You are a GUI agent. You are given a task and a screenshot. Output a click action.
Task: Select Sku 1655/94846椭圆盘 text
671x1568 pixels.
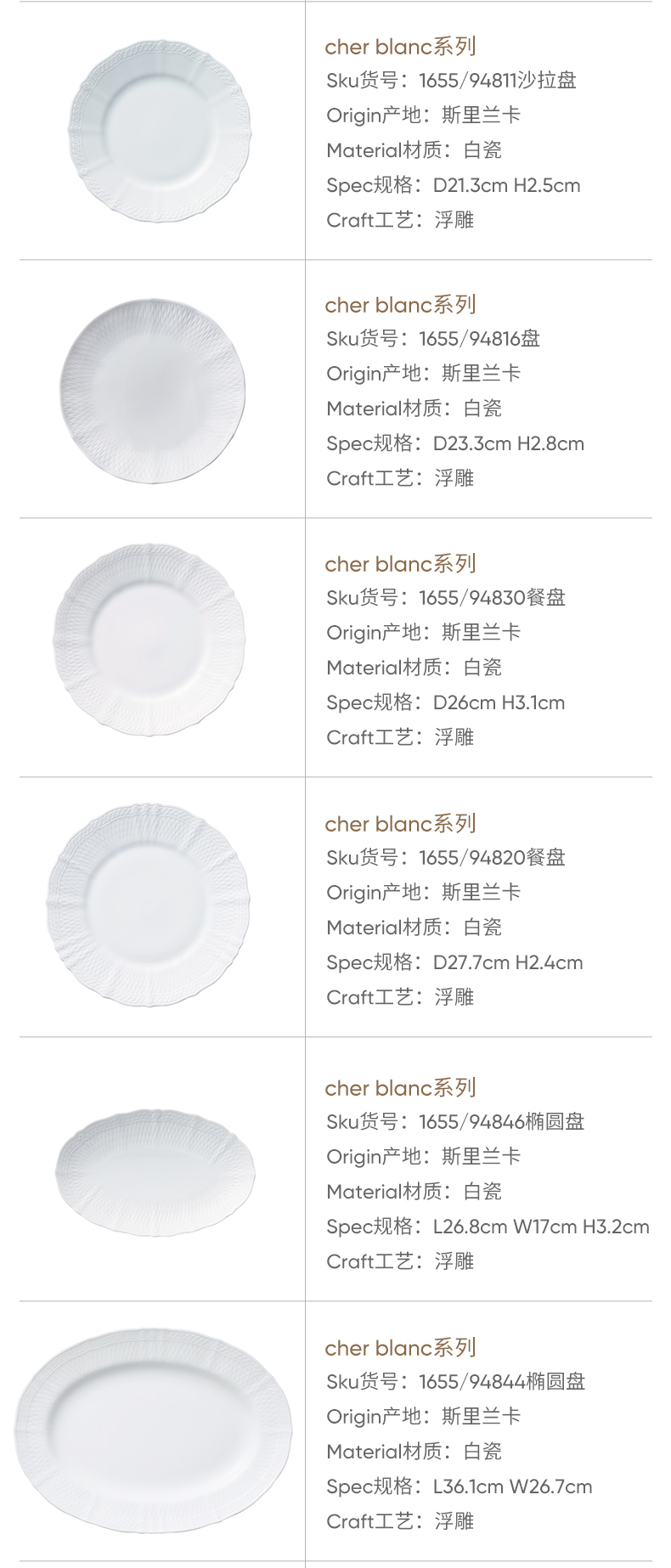pyautogui.click(x=455, y=1122)
